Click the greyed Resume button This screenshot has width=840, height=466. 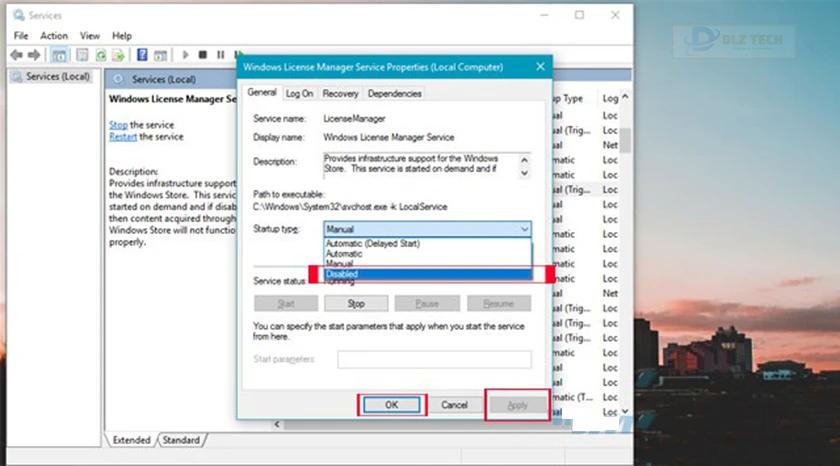point(499,304)
